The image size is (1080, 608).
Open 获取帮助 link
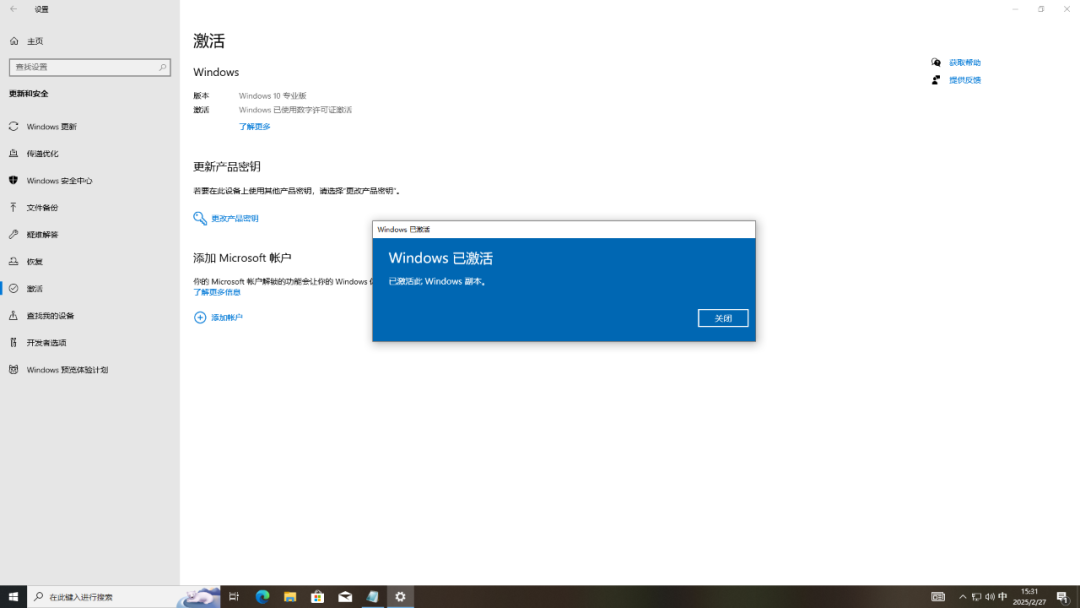click(x=964, y=63)
